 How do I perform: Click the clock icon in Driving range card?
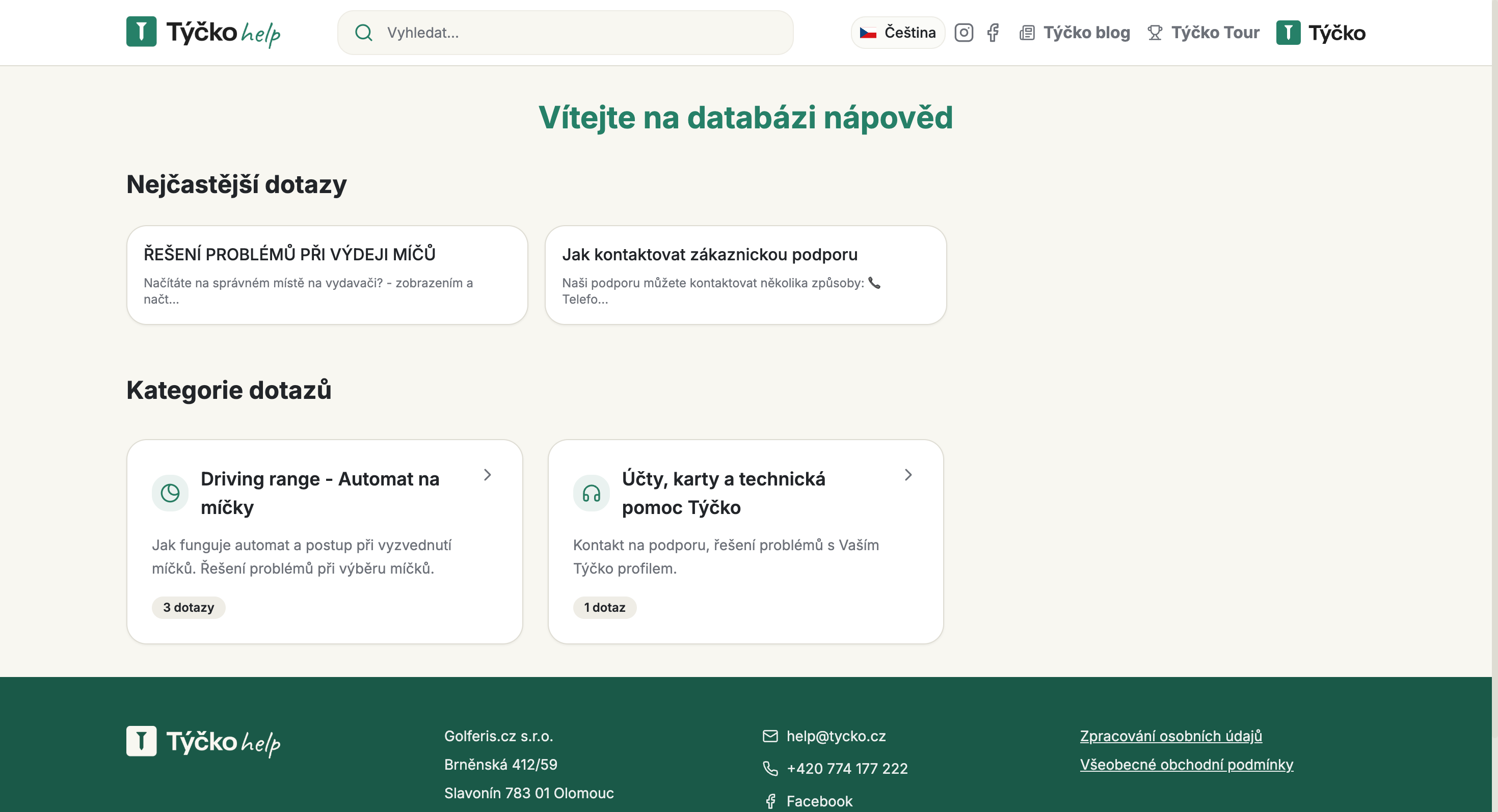(170, 493)
